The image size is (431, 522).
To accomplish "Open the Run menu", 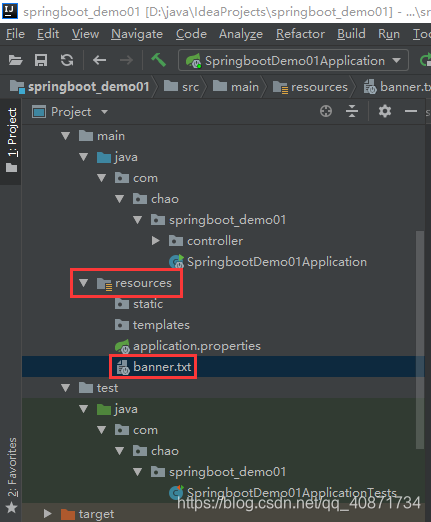I will coord(389,34).
